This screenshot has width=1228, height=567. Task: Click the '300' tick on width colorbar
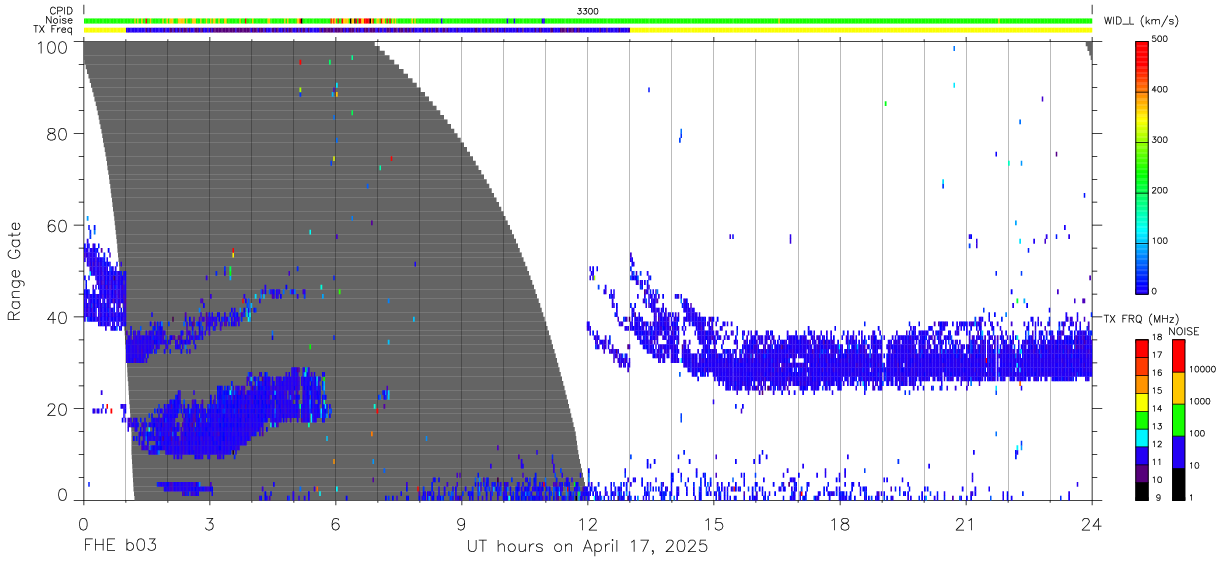1162,140
